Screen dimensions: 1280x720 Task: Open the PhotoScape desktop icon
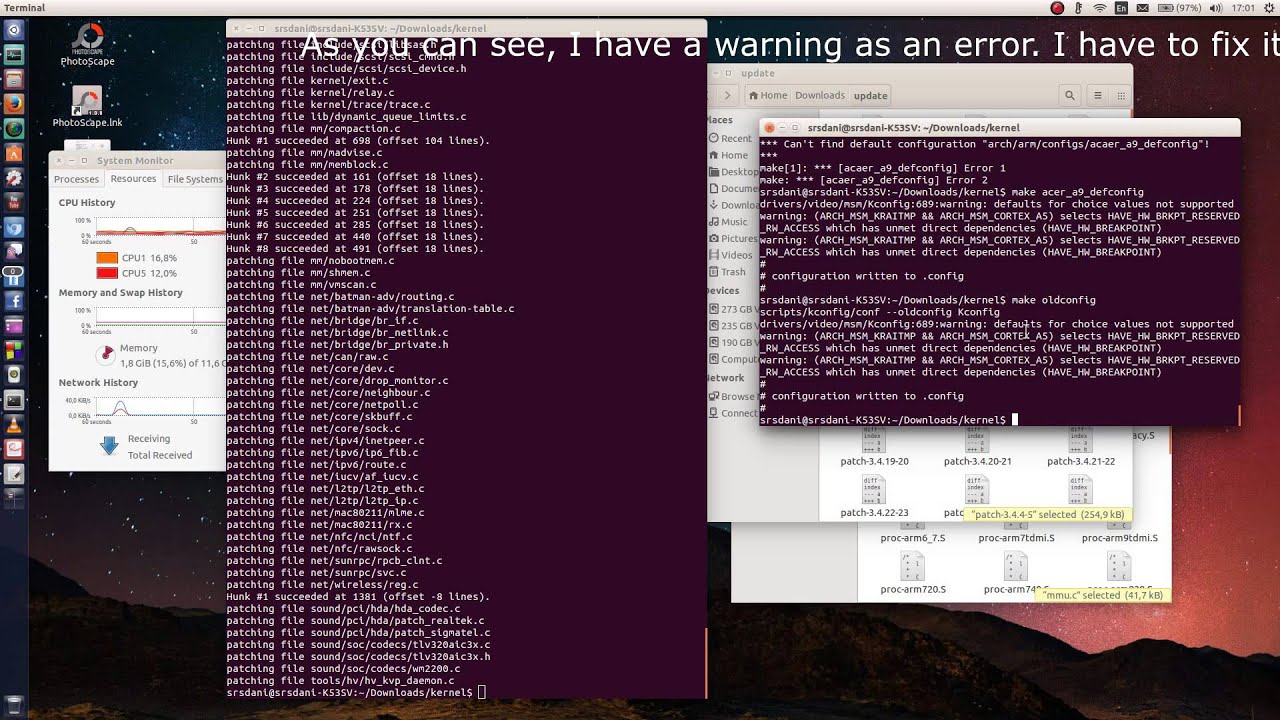(x=88, y=44)
